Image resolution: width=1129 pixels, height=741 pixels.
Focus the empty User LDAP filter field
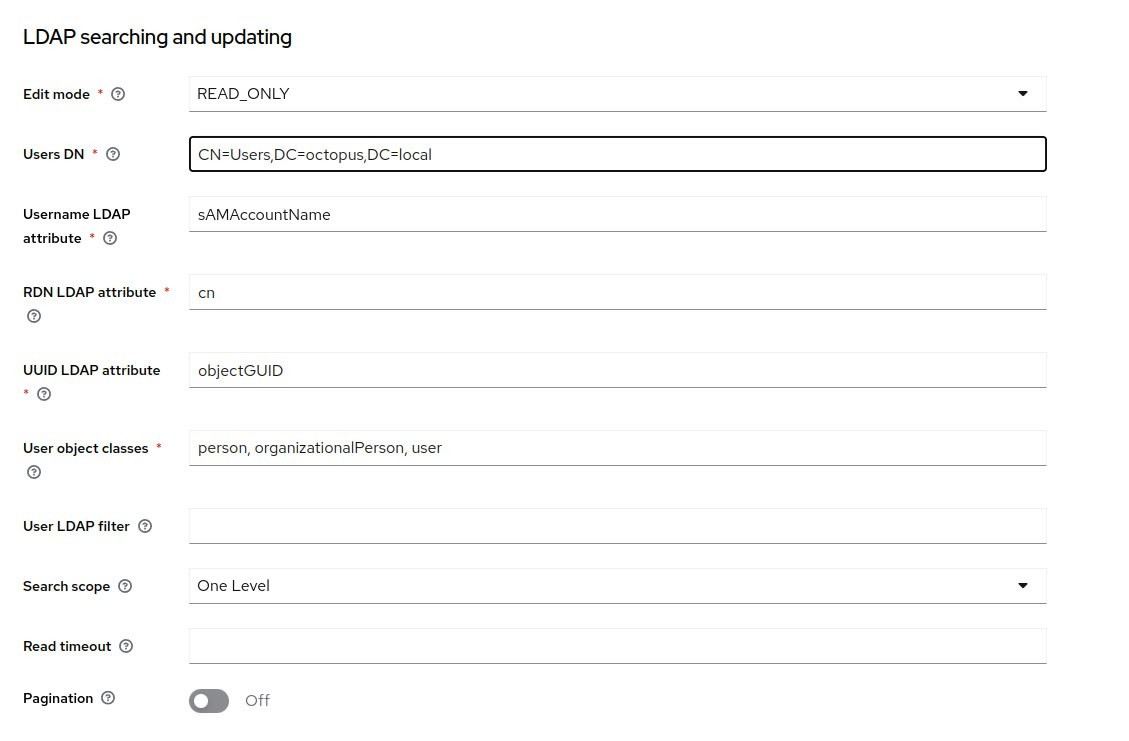(x=617, y=526)
